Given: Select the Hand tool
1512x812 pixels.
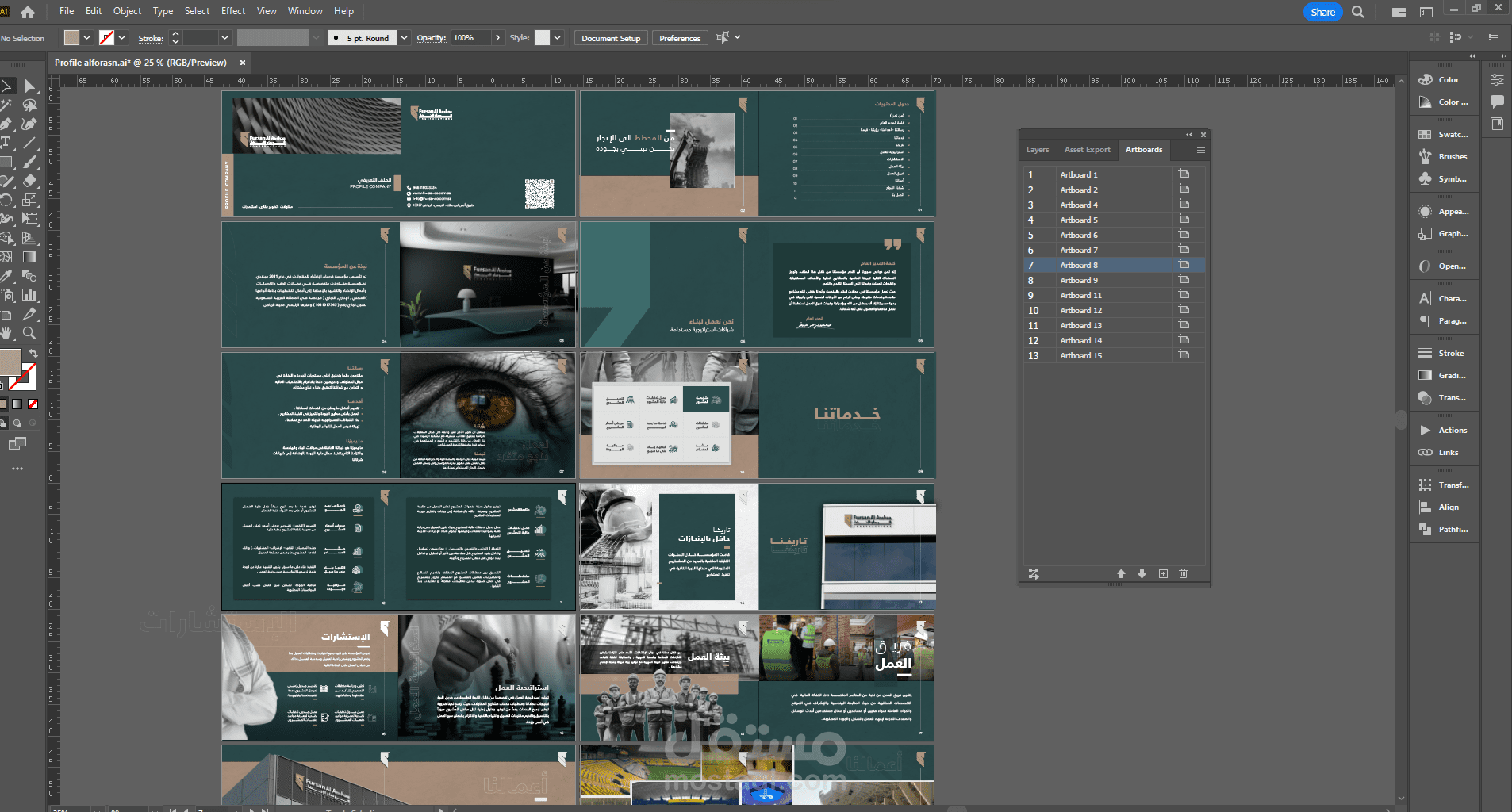Looking at the screenshot, I should [6, 334].
